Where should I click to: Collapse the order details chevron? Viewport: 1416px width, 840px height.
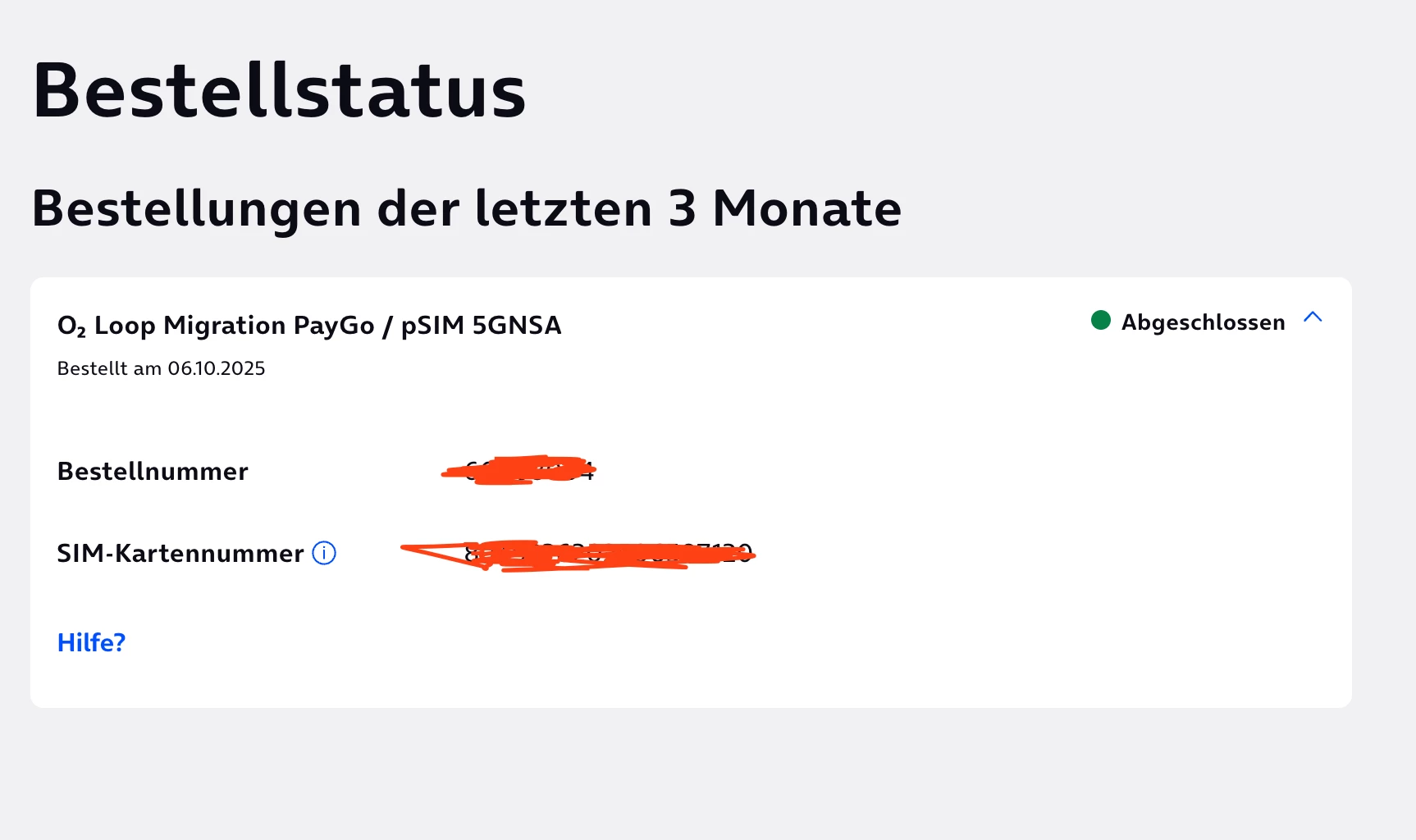(x=1313, y=317)
